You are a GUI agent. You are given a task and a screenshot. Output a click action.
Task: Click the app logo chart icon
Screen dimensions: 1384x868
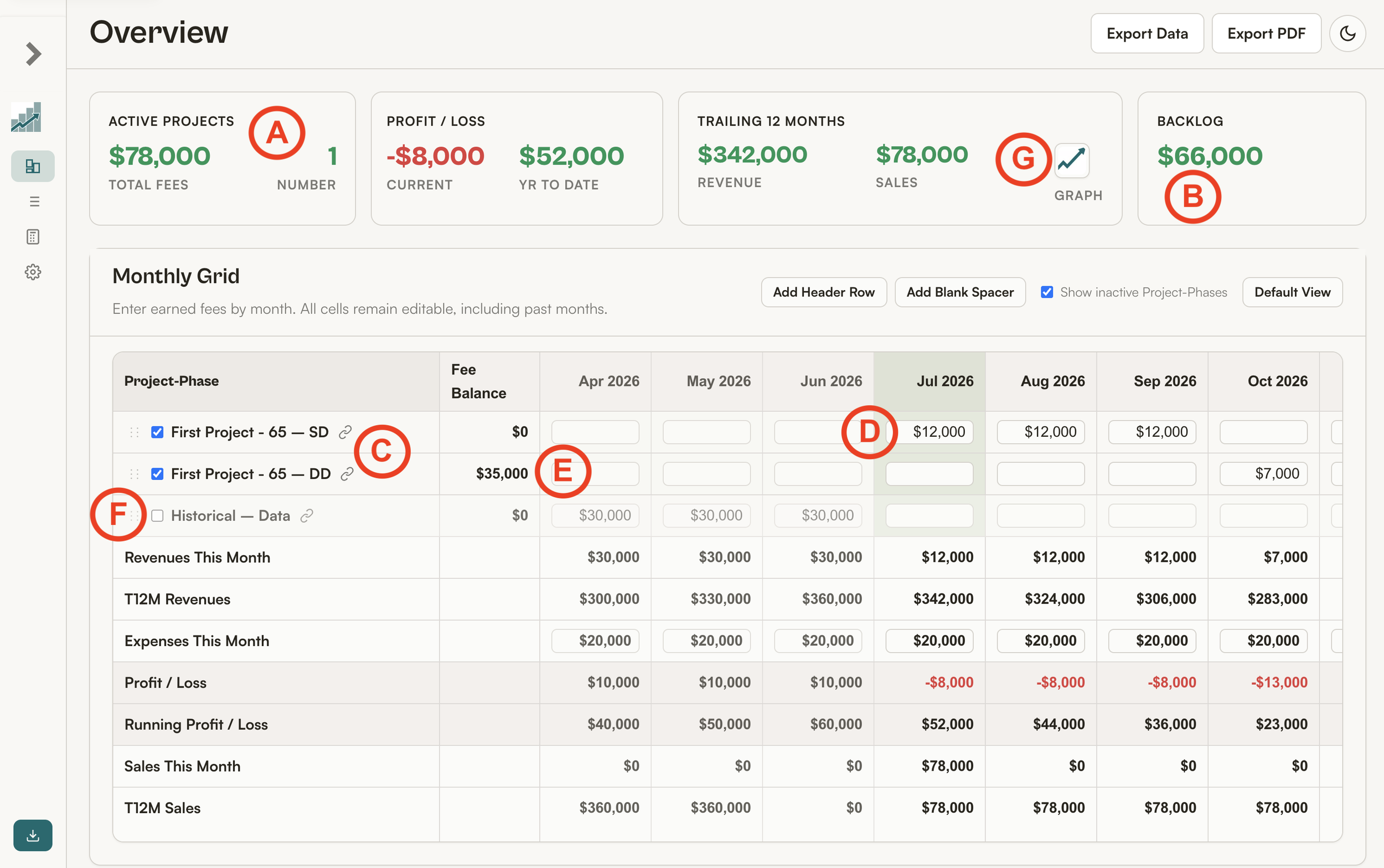26,117
